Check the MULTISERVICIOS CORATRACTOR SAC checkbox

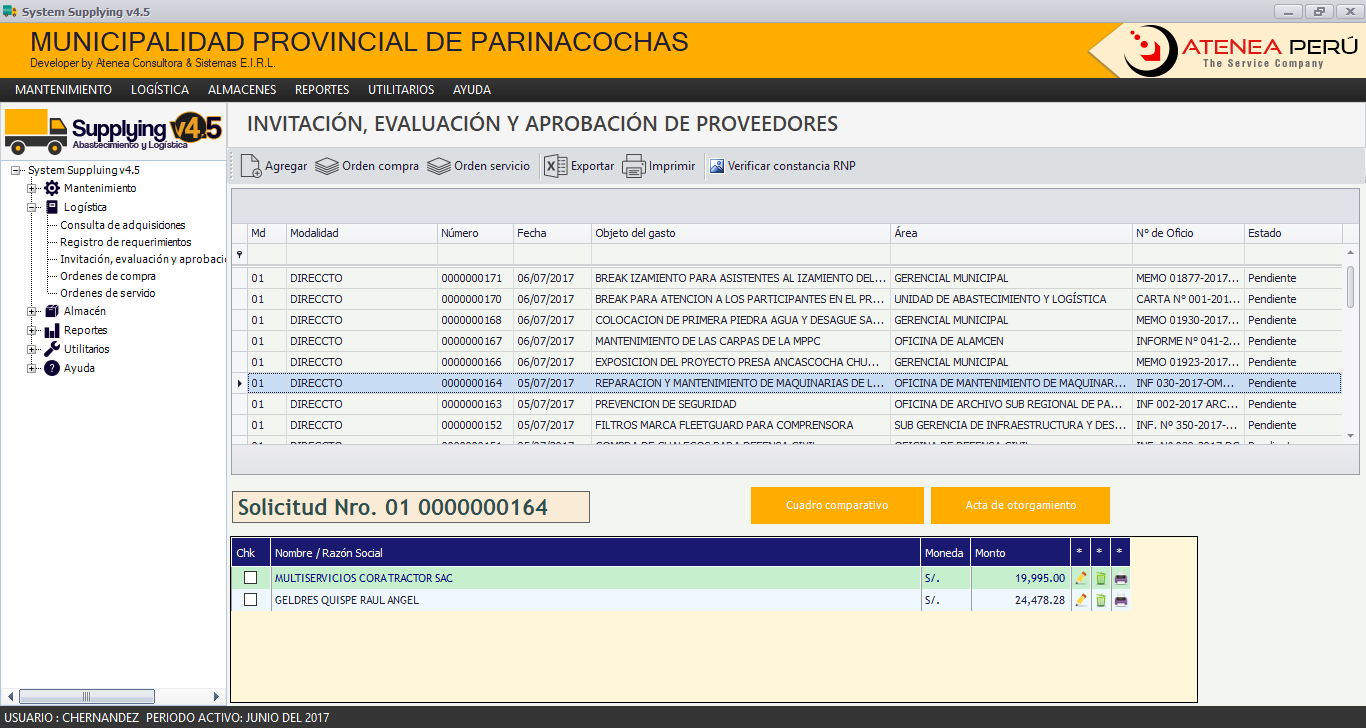(x=251, y=578)
